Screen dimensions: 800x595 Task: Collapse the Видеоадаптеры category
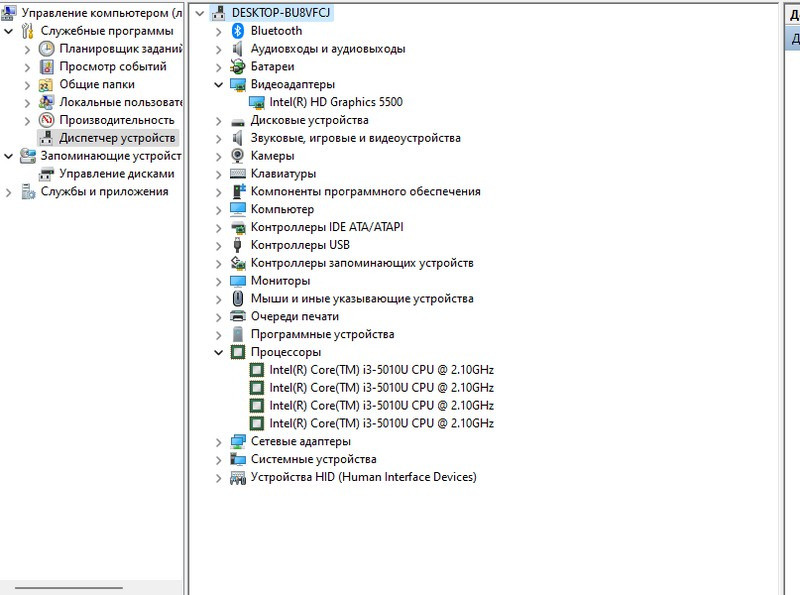pyautogui.click(x=218, y=85)
